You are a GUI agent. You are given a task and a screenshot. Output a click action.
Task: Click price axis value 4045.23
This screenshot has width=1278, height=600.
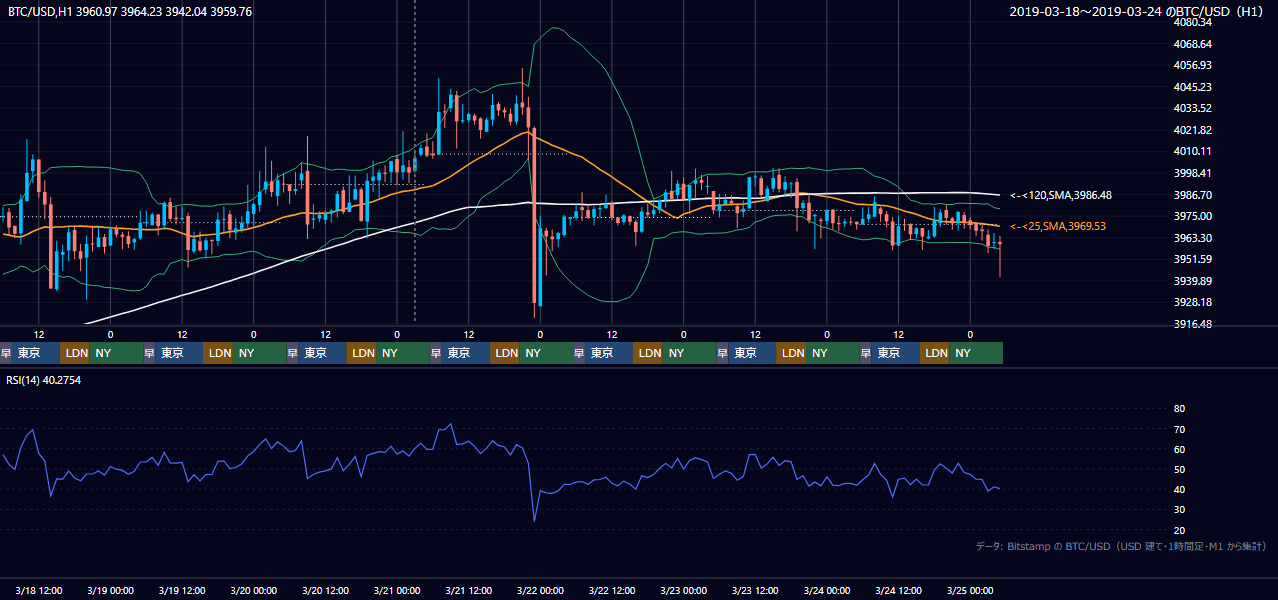coord(1194,87)
